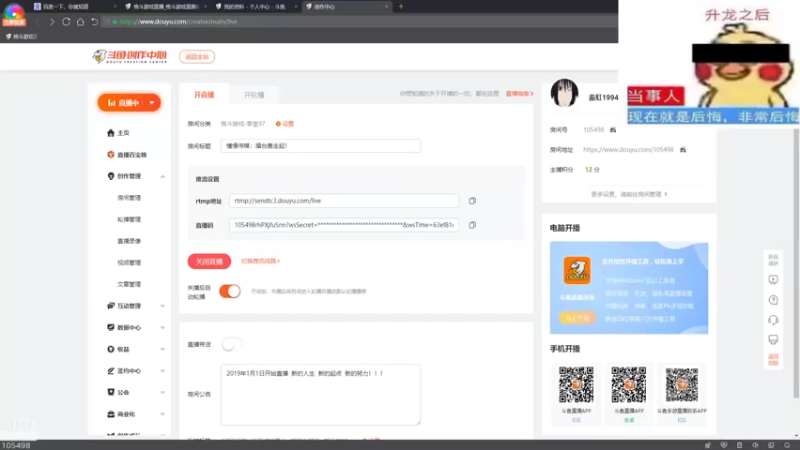Copy the rtmp address with copy icon
The image size is (800, 450).
(472, 201)
